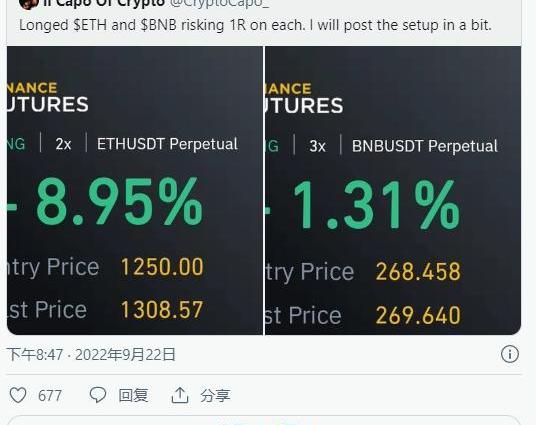Open the Il Capo Of Crypto profile name
The width and height of the screenshot is (536, 425).
[104, 3]
